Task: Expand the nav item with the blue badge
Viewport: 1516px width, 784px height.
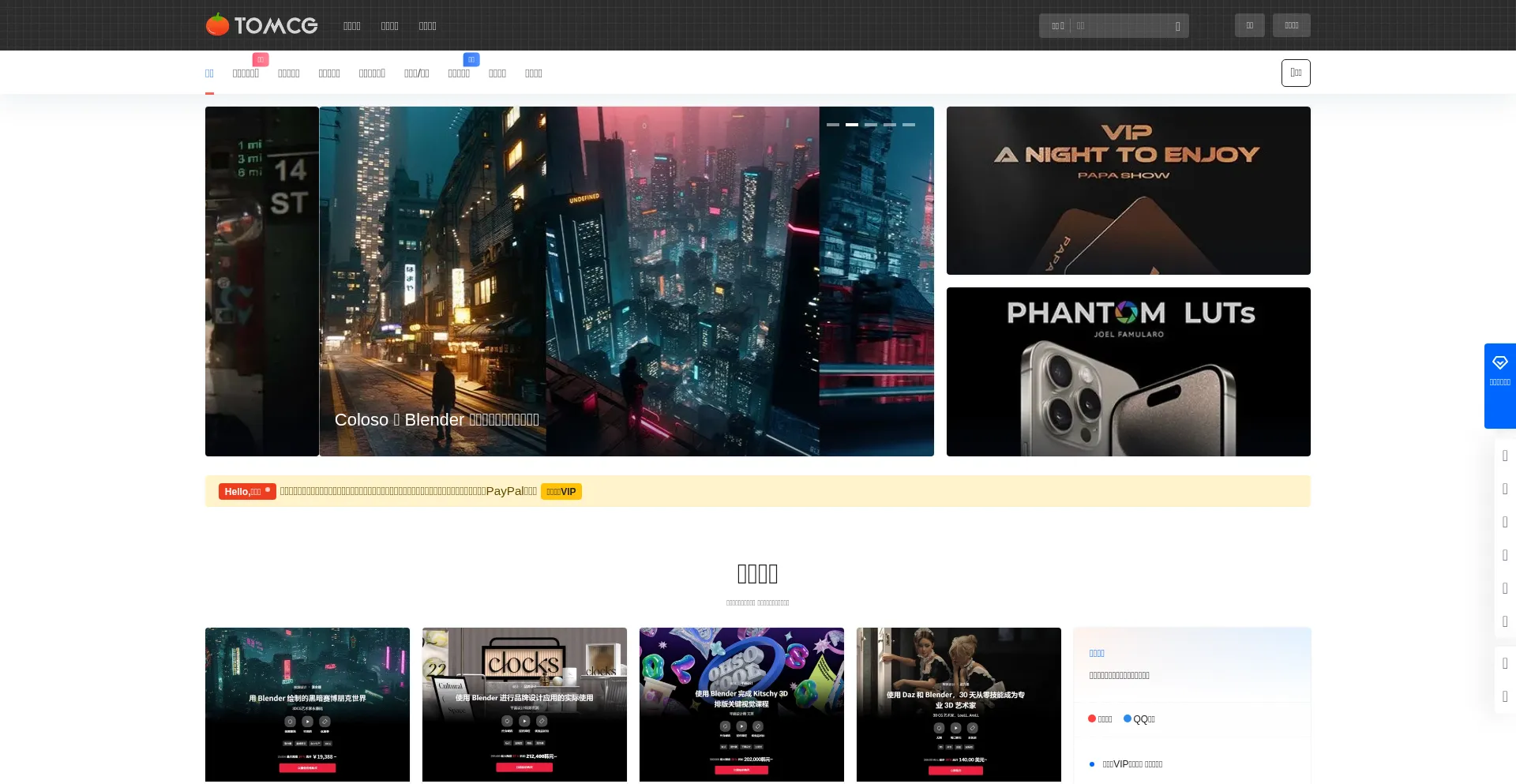Action: click(x=459, y=73)
